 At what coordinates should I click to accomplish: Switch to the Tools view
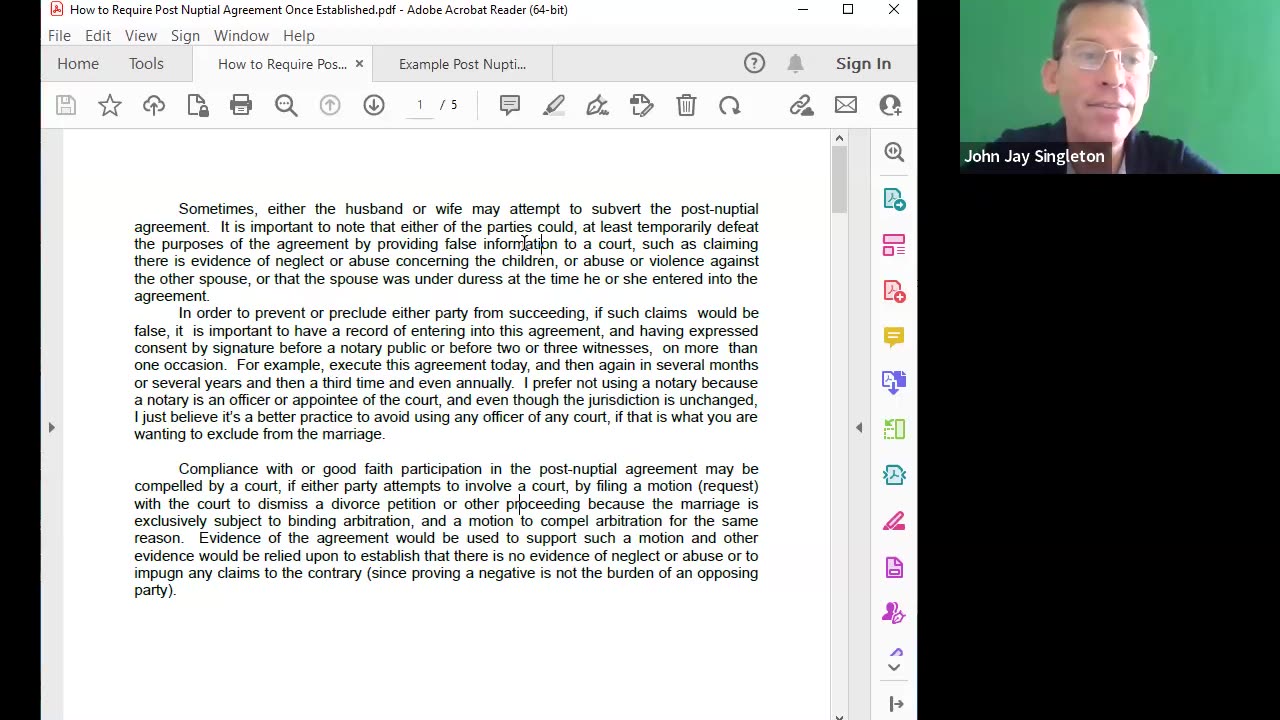(x=146, y=63)
